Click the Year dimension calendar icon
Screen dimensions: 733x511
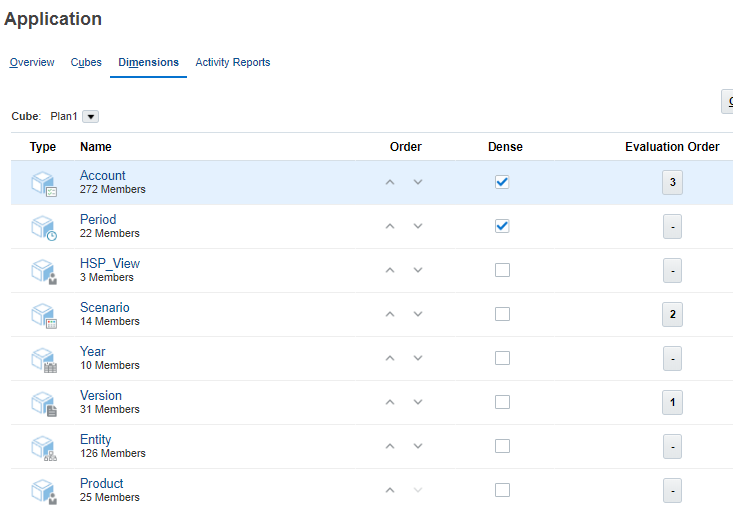coord(44,359)
